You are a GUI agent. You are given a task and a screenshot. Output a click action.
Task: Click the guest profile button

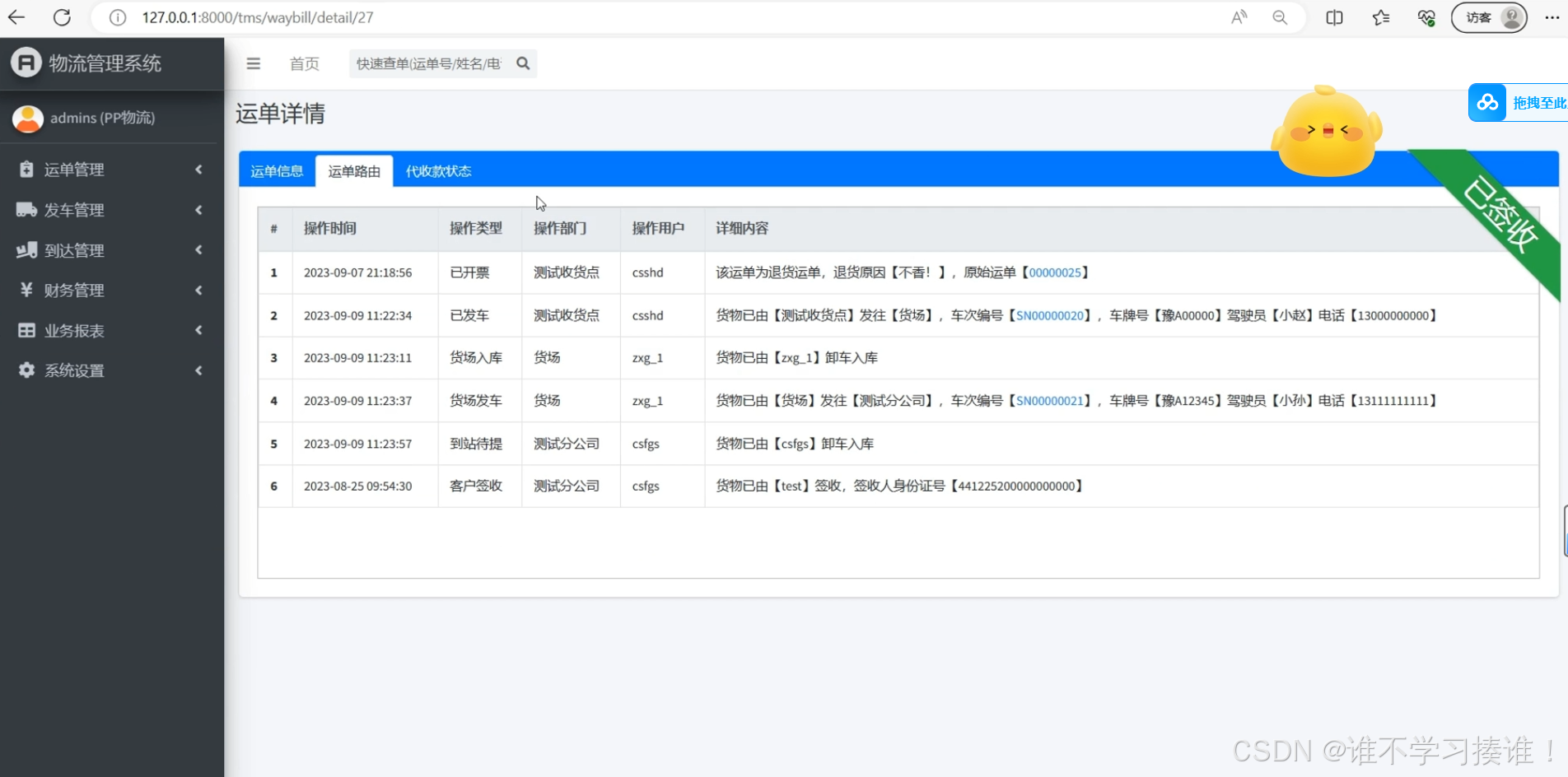[1489, 17]
